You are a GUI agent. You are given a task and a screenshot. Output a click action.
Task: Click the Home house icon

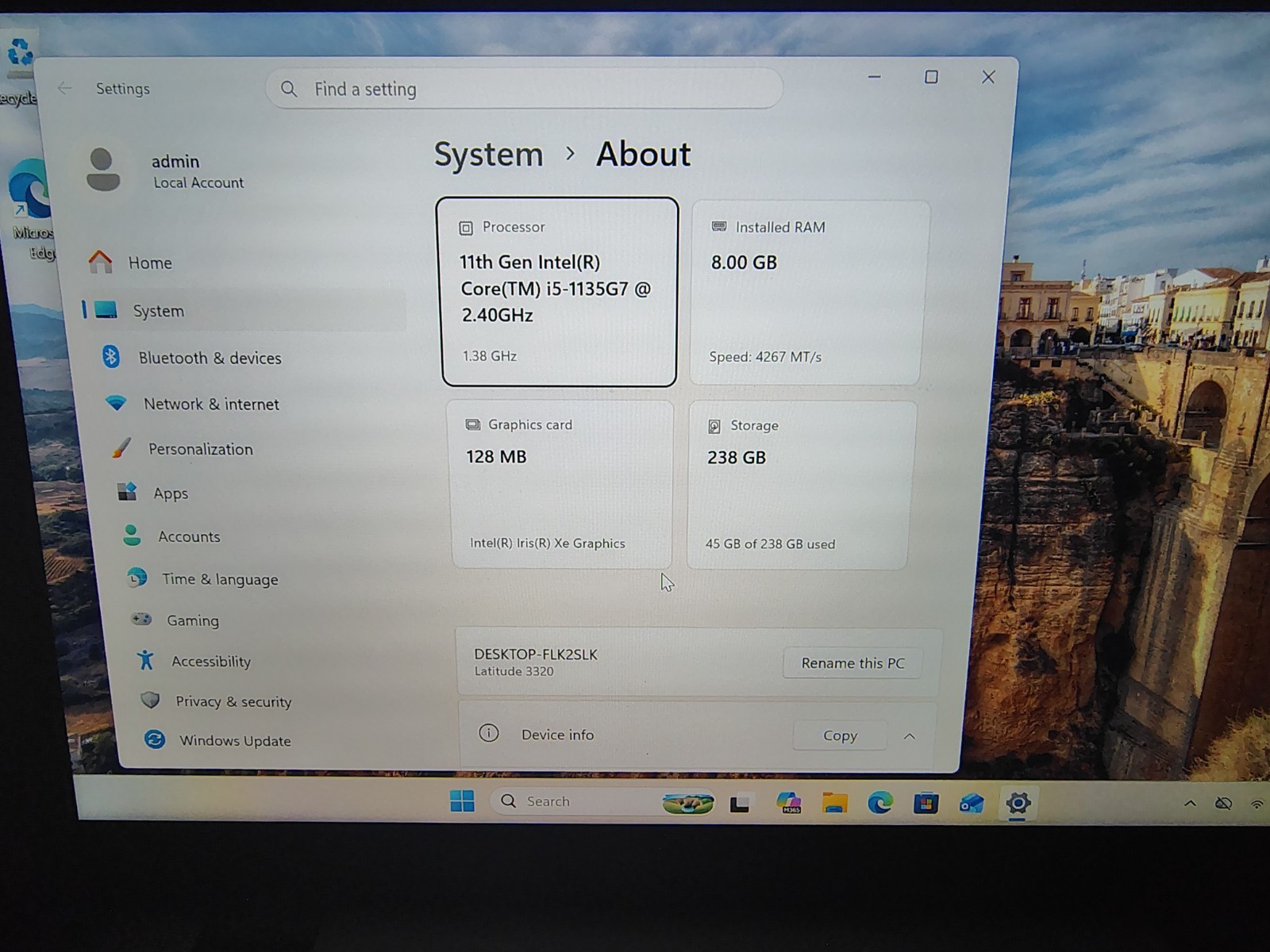tap(100, 261)
